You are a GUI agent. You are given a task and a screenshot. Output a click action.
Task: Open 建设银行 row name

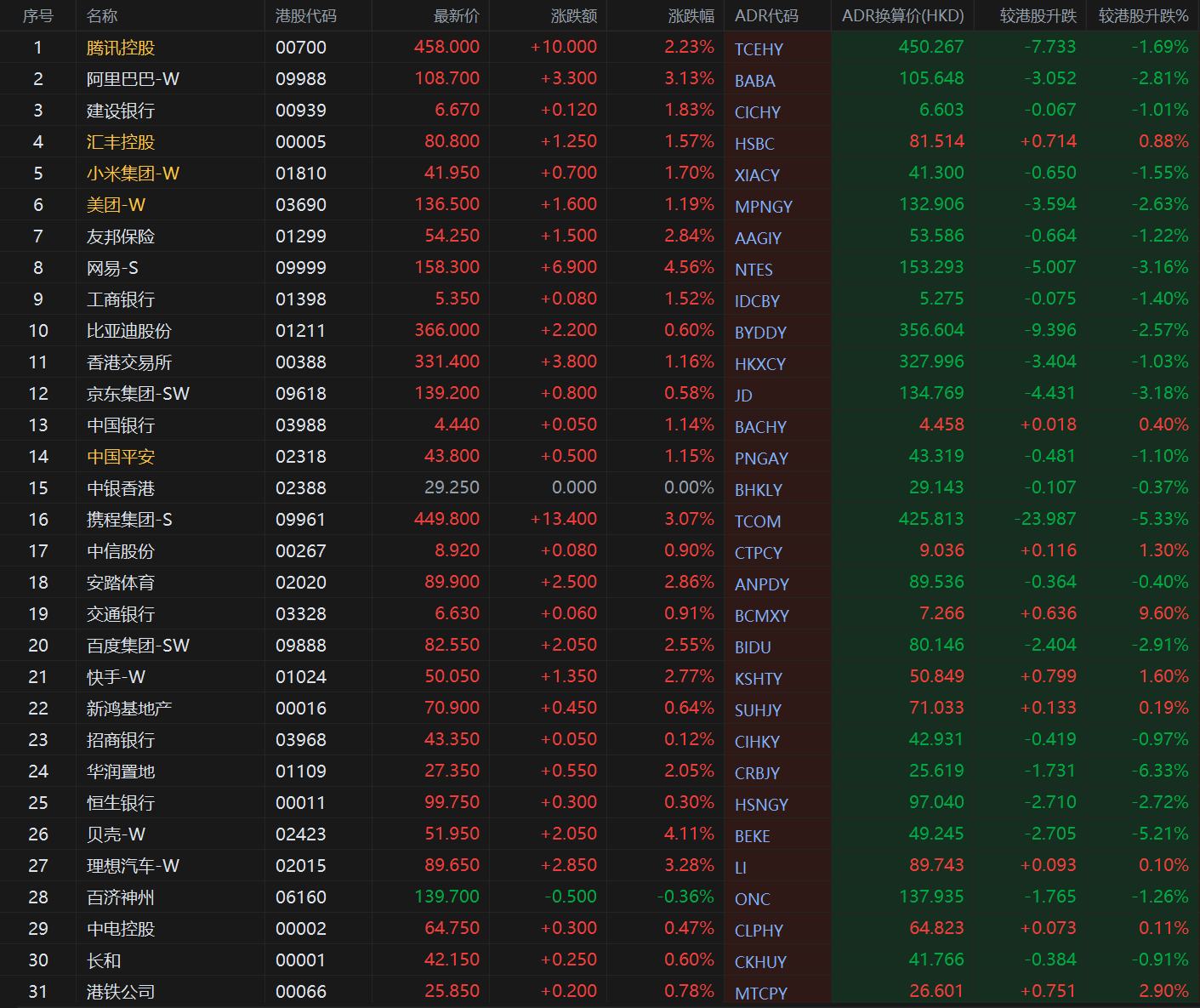click(x=121, y=111)
